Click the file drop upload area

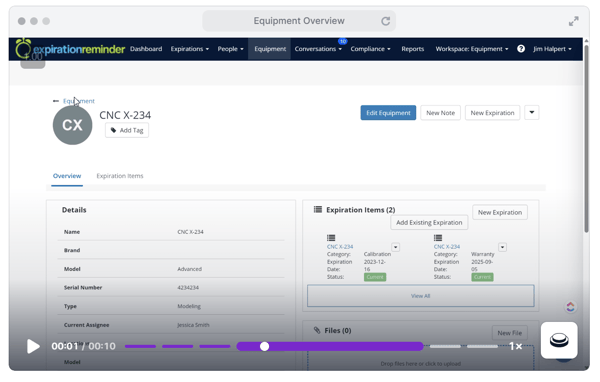[x=421, y=358]
